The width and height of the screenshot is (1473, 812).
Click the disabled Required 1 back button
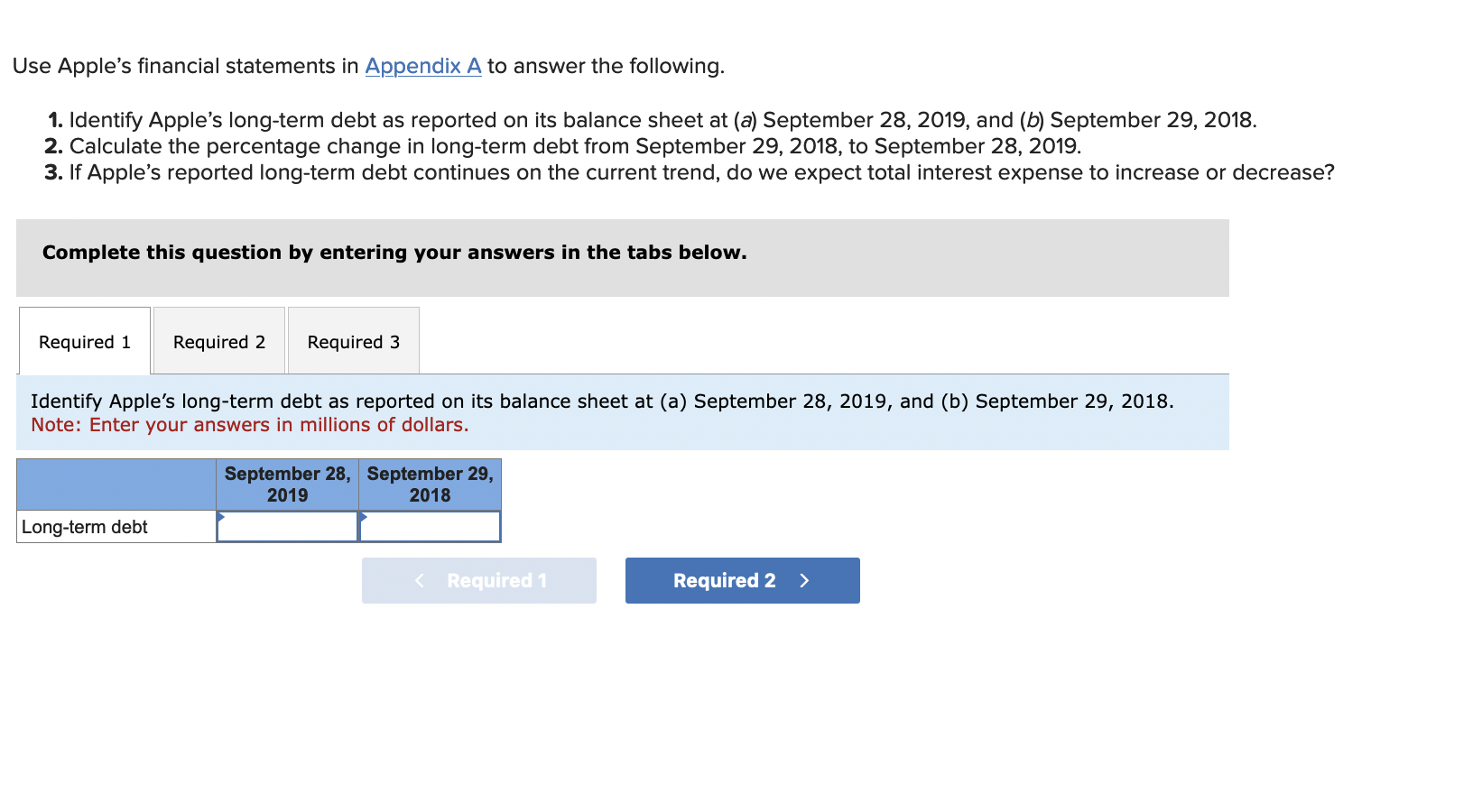478,580
